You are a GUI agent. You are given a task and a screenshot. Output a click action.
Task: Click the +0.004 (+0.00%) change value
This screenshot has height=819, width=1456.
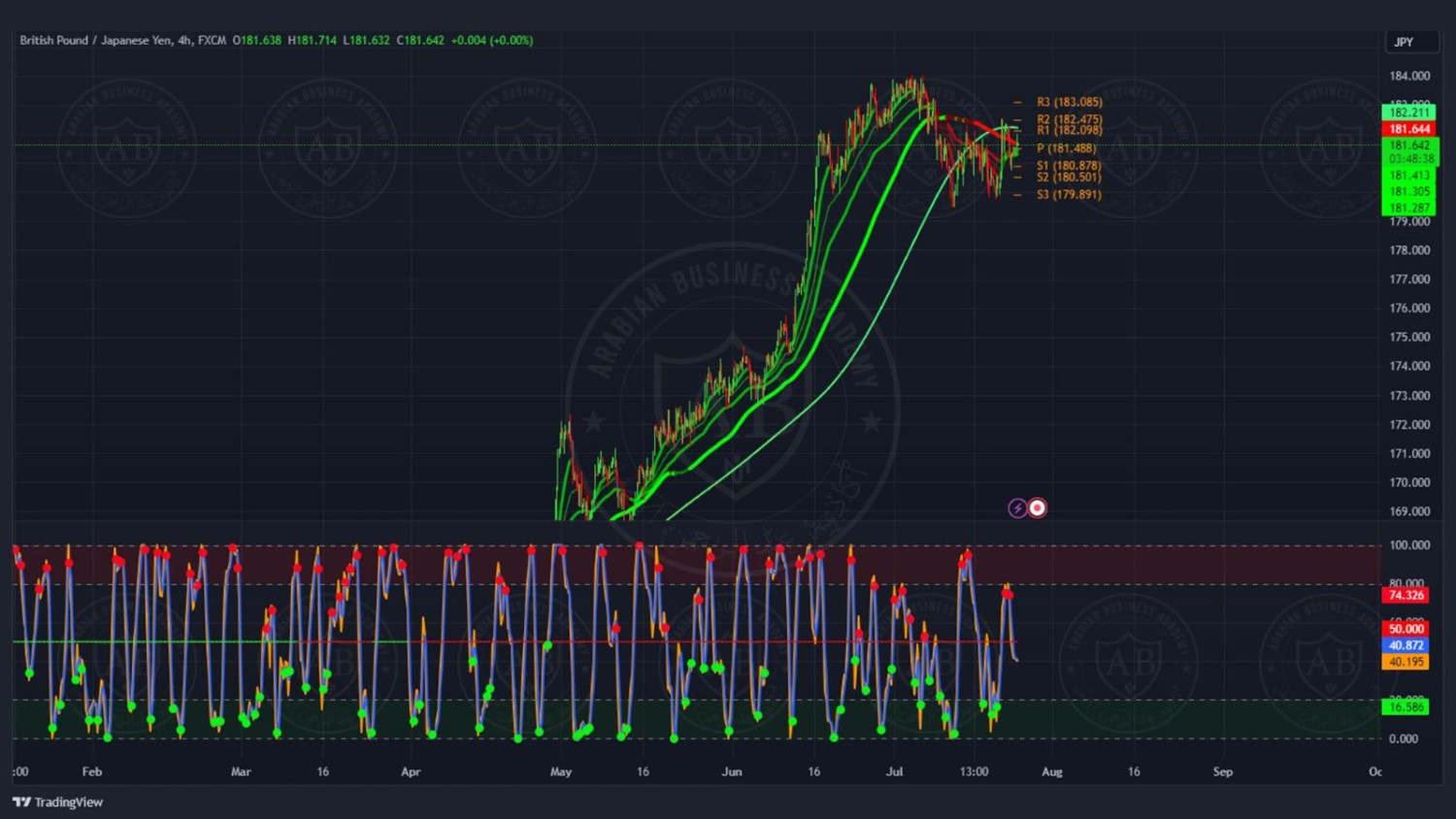click(x=492, y=41)
